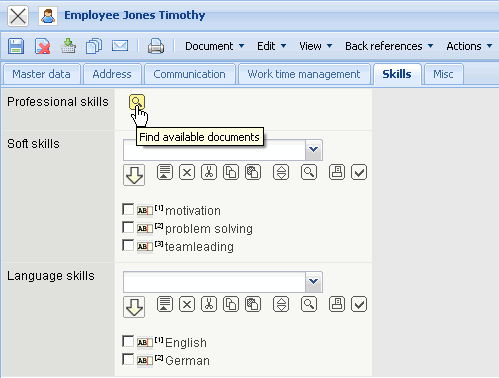Viewport: 499px width, 378px height.
Task: Click the yellow down arrow under Soft skills
Action: point(134,175)
